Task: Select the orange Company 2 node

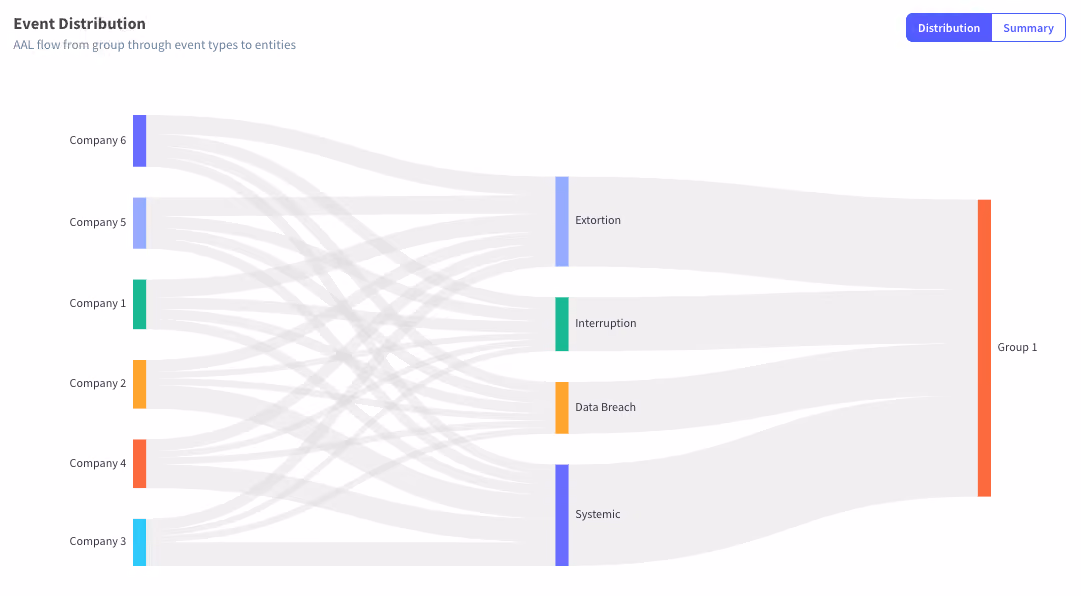Action: point(139,384)
